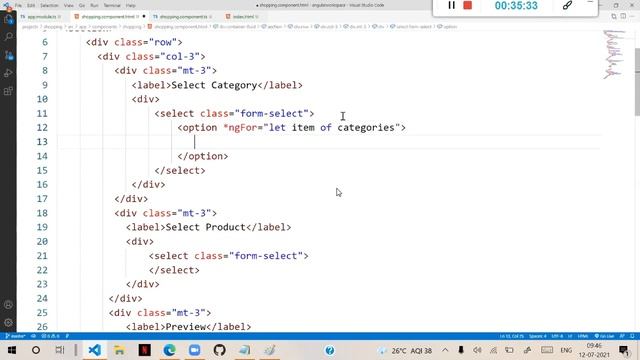Click the UTF-8 encoding indicator
Image resolution: width=640 pixels, height=360 pixels.
click(557, 336)
